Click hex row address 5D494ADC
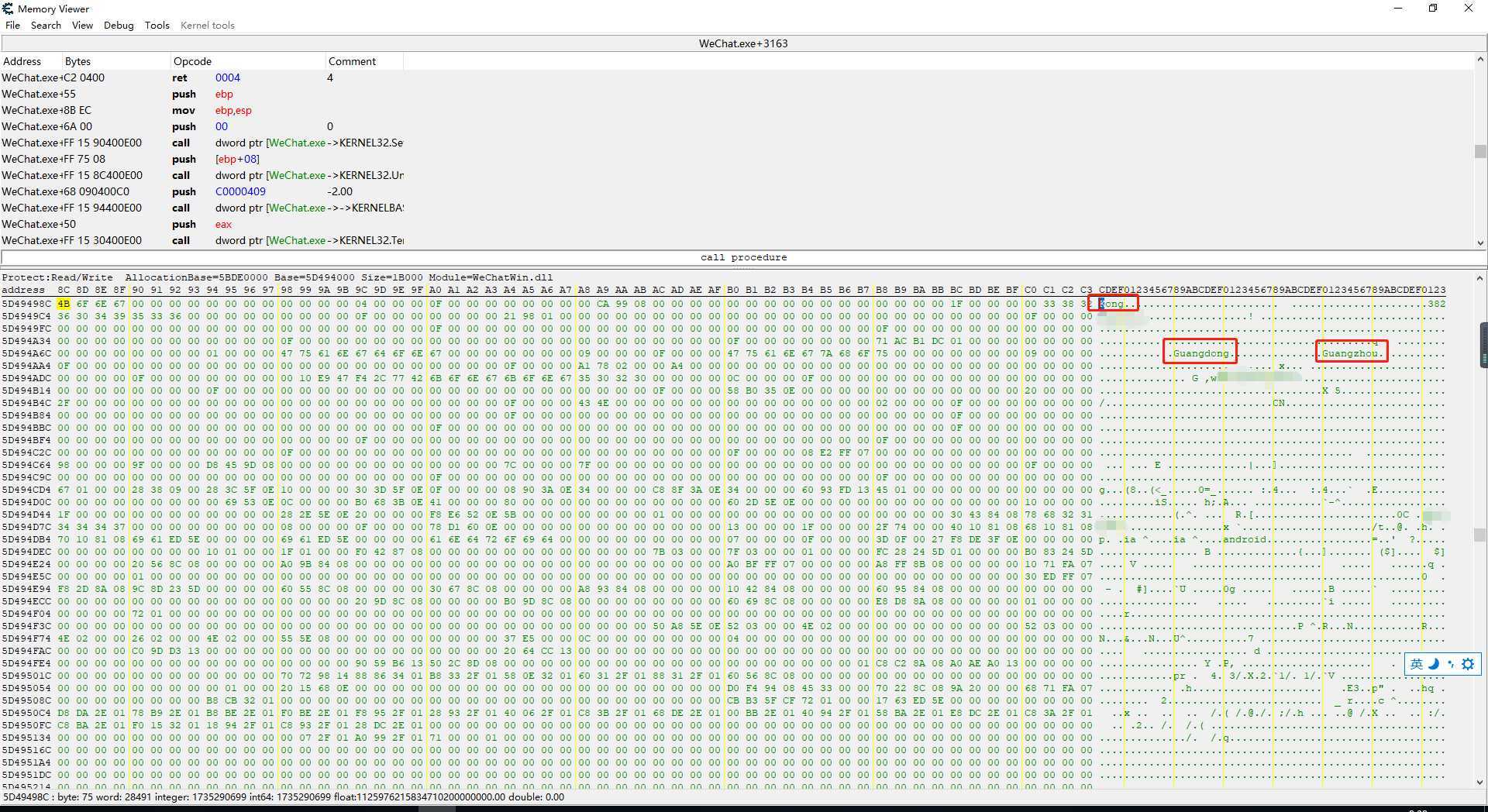 point(26,378)
